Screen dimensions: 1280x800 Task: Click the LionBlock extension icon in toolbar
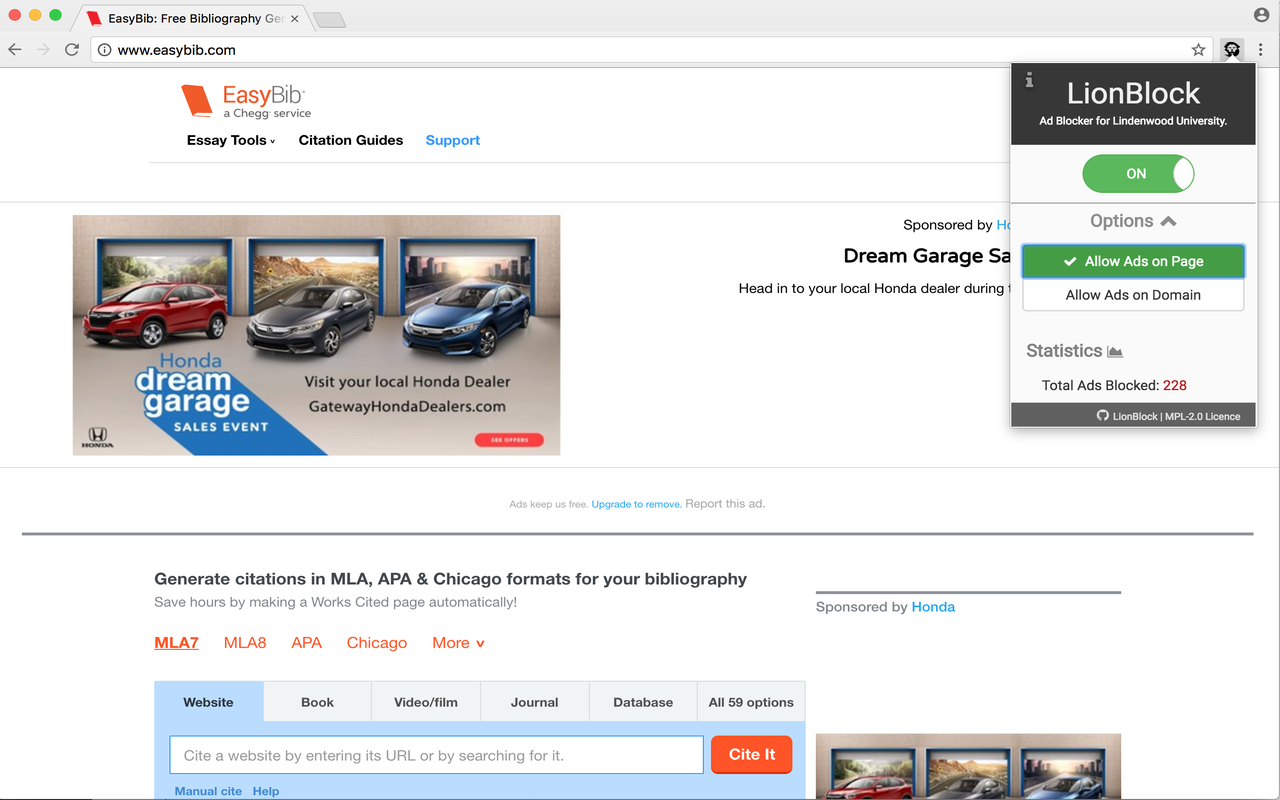[1232, 50]
